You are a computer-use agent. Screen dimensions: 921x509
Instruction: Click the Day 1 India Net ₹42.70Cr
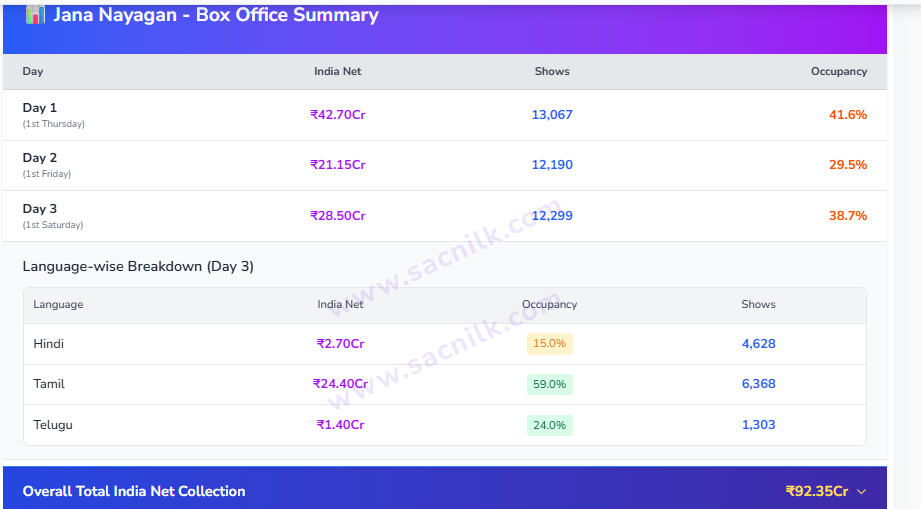click(338, 114)
